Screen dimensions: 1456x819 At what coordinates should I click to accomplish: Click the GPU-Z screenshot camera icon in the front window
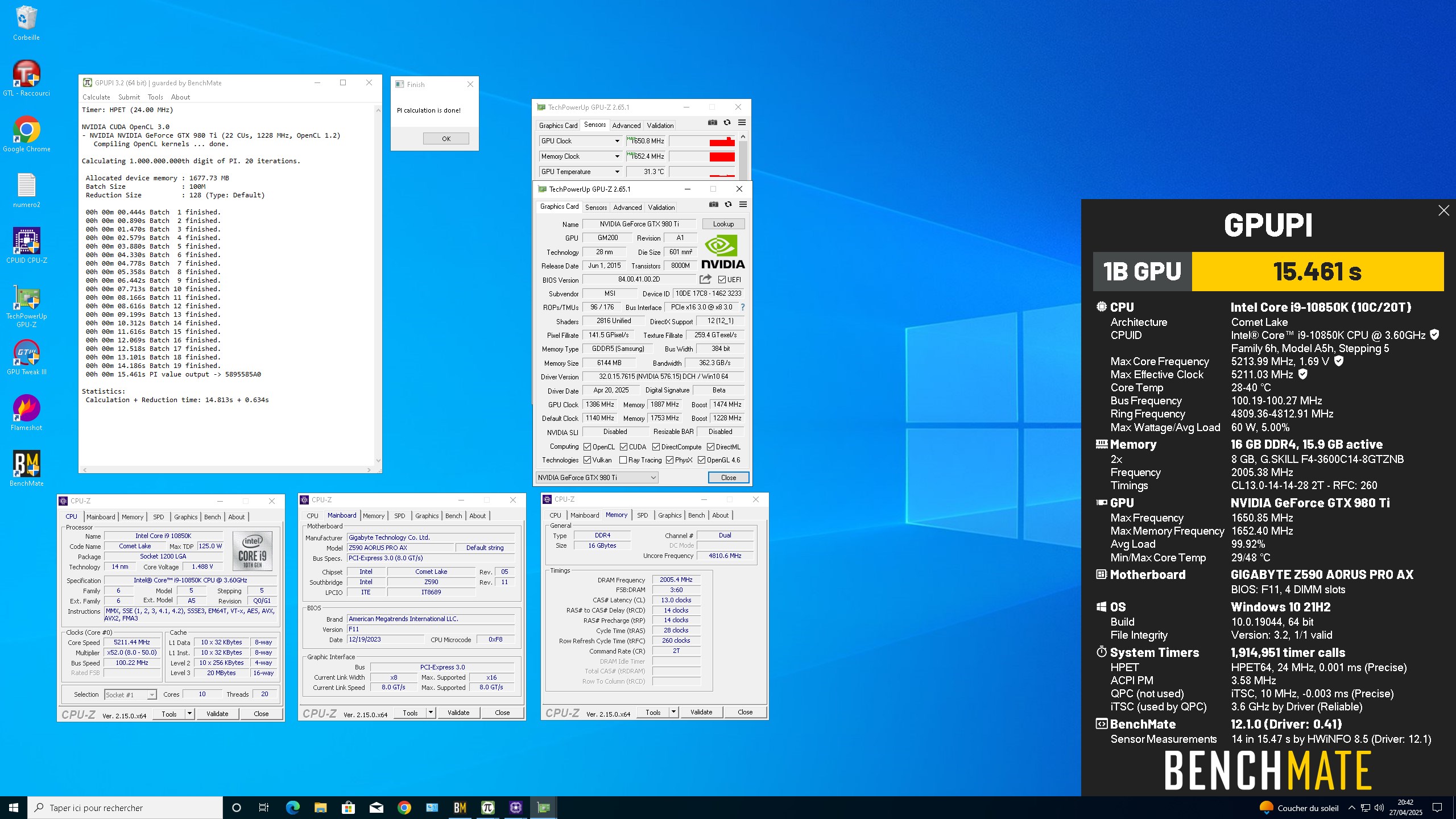pyautogui.click(x=714, y=204)
